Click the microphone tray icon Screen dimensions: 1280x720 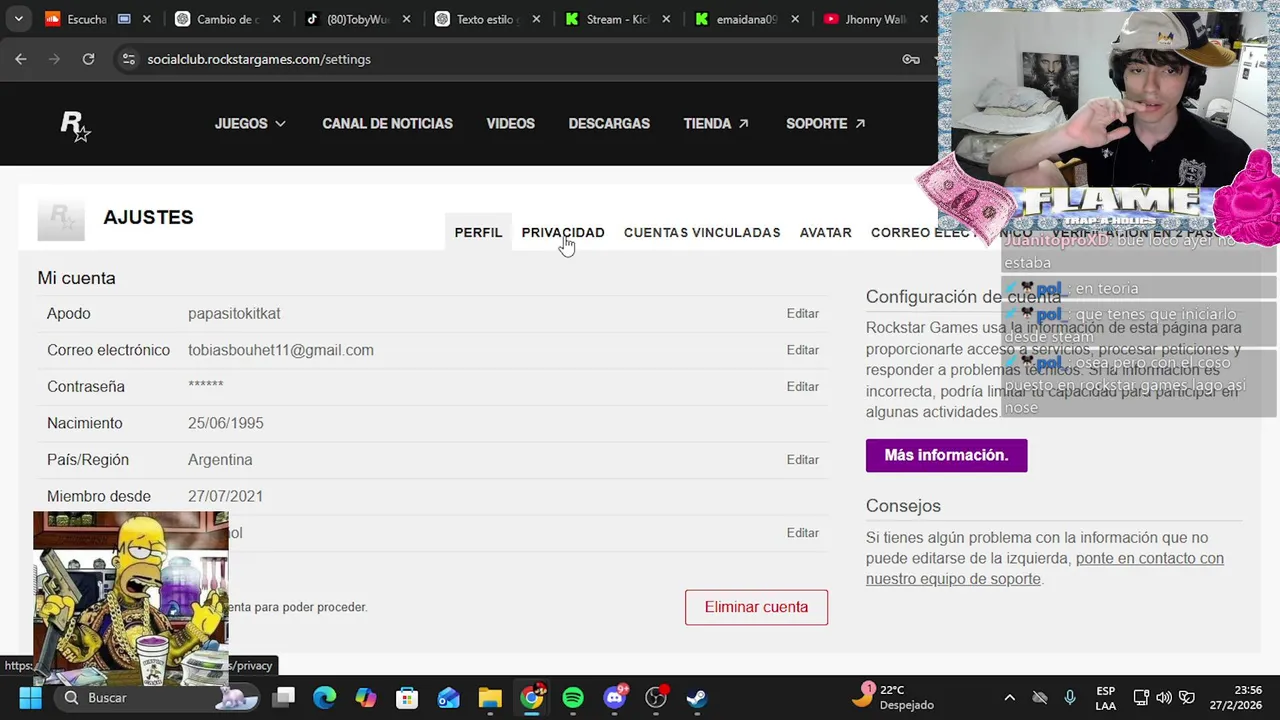point(1070,698)
